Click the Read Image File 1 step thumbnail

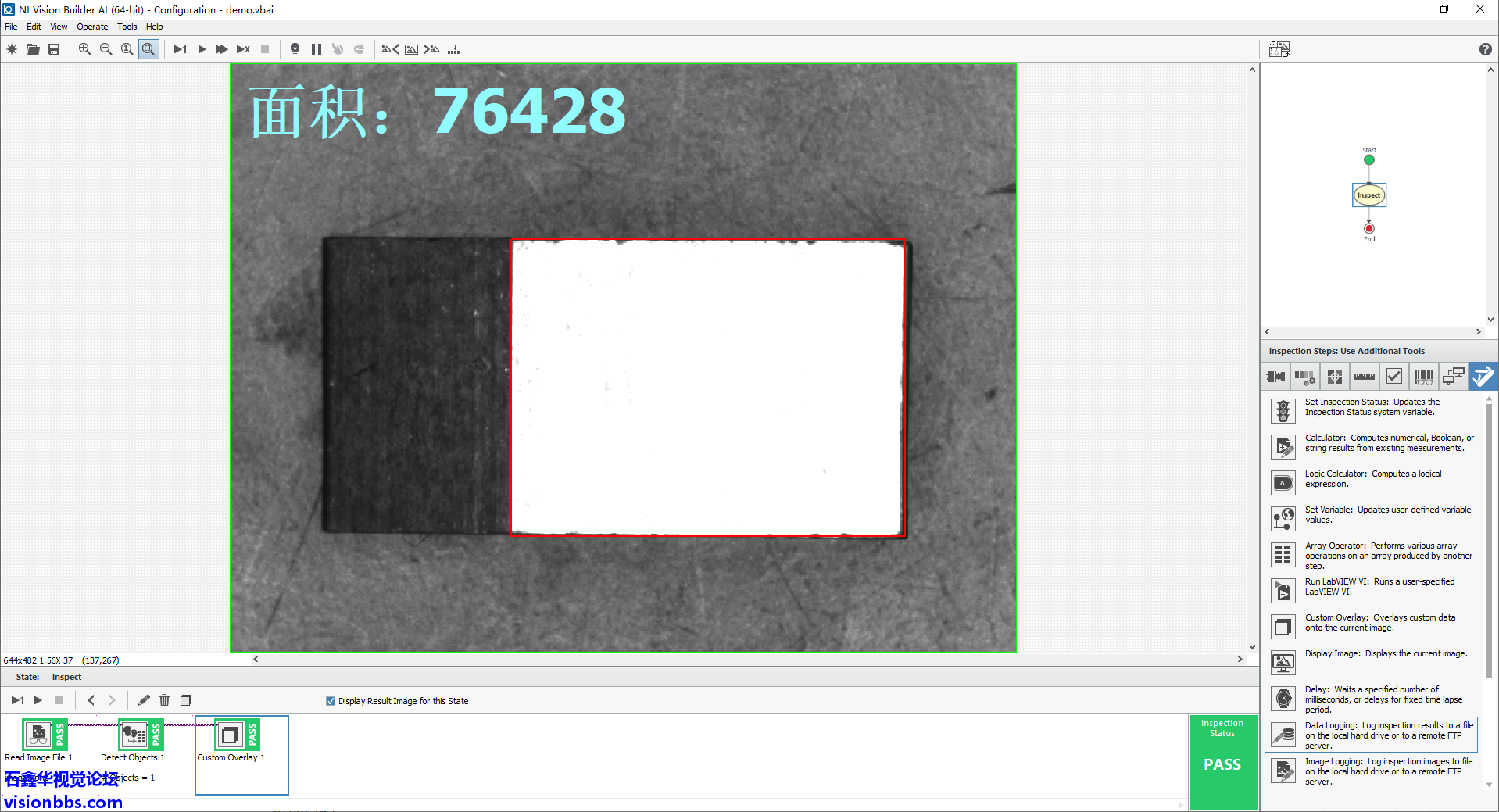pos(39,735)
